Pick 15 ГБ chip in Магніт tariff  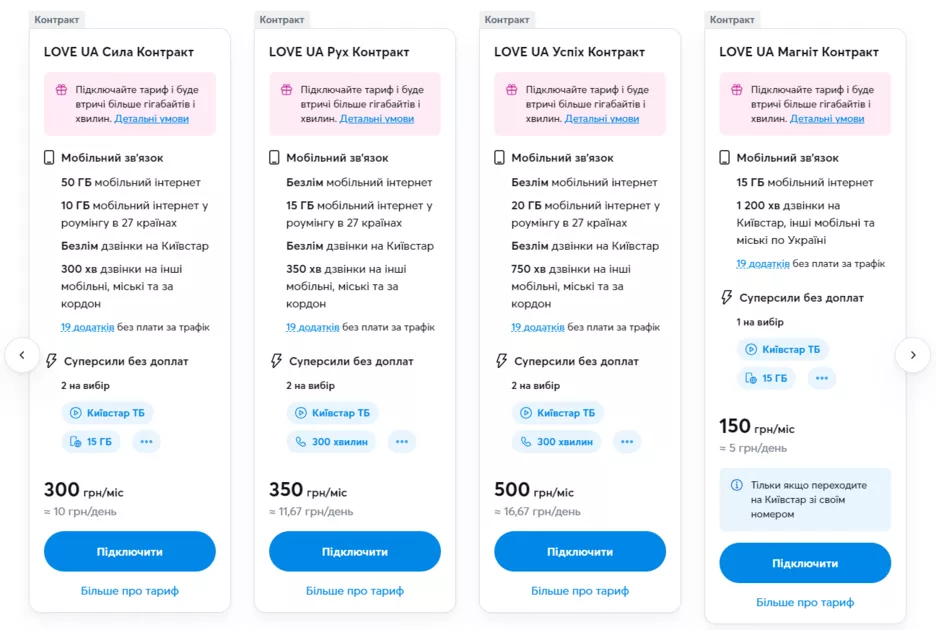point(765,378)
